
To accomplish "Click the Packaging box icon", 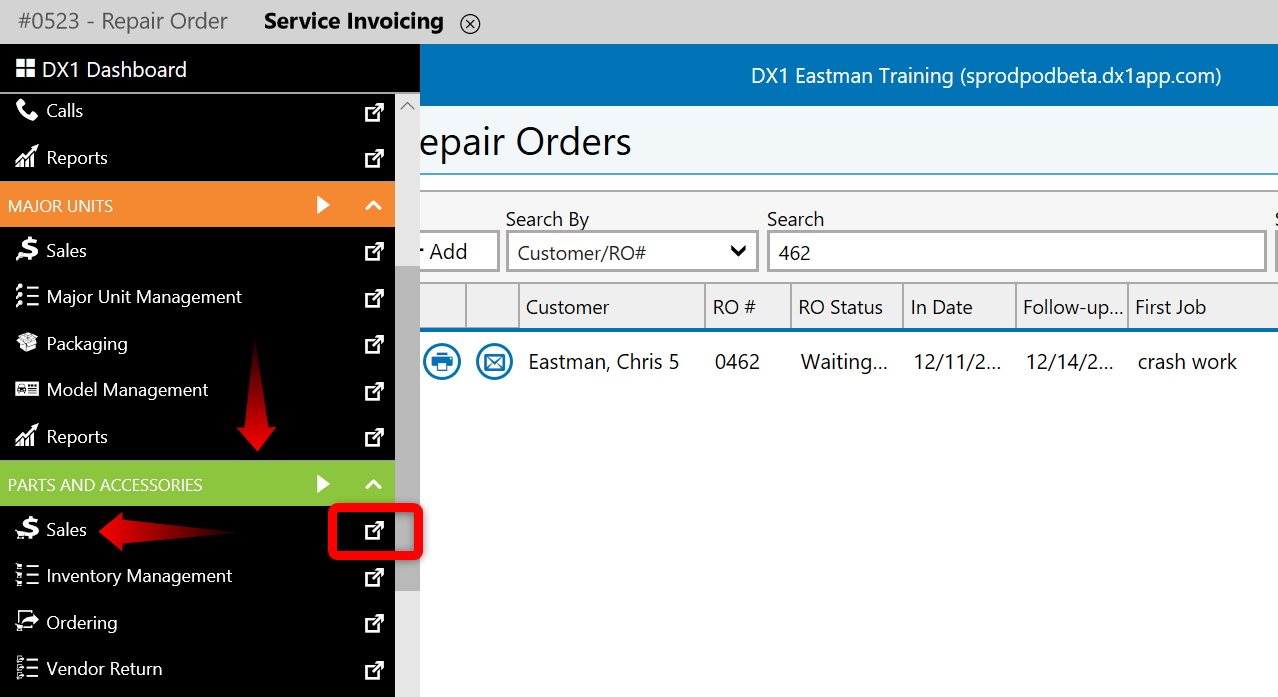I will (27, 343).
